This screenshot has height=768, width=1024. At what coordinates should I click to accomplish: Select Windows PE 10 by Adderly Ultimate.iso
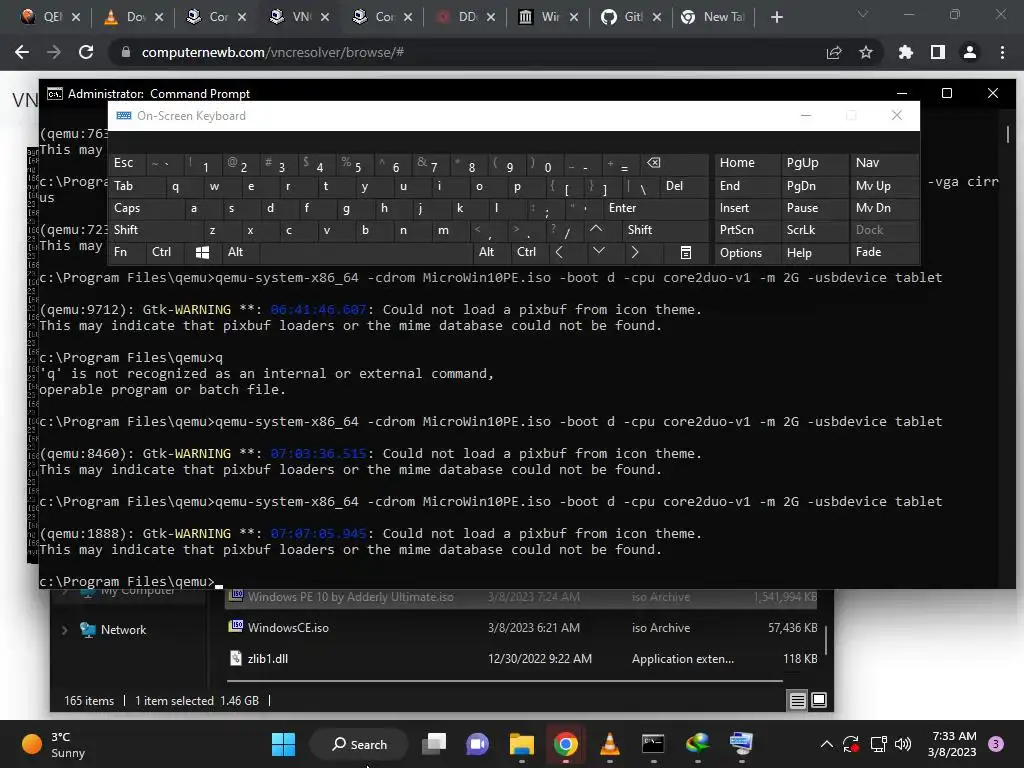[521, 597]
